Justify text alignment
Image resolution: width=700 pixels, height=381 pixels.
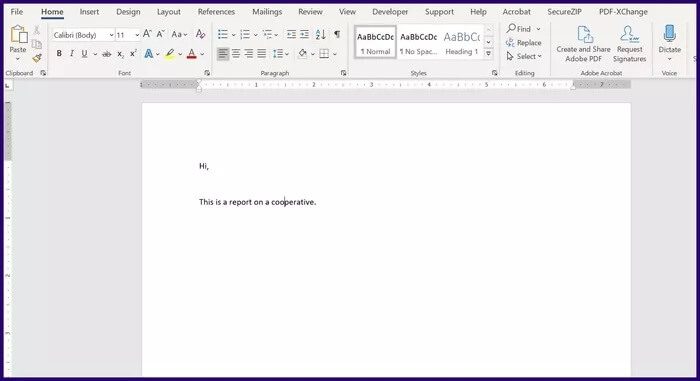(262, 54)
